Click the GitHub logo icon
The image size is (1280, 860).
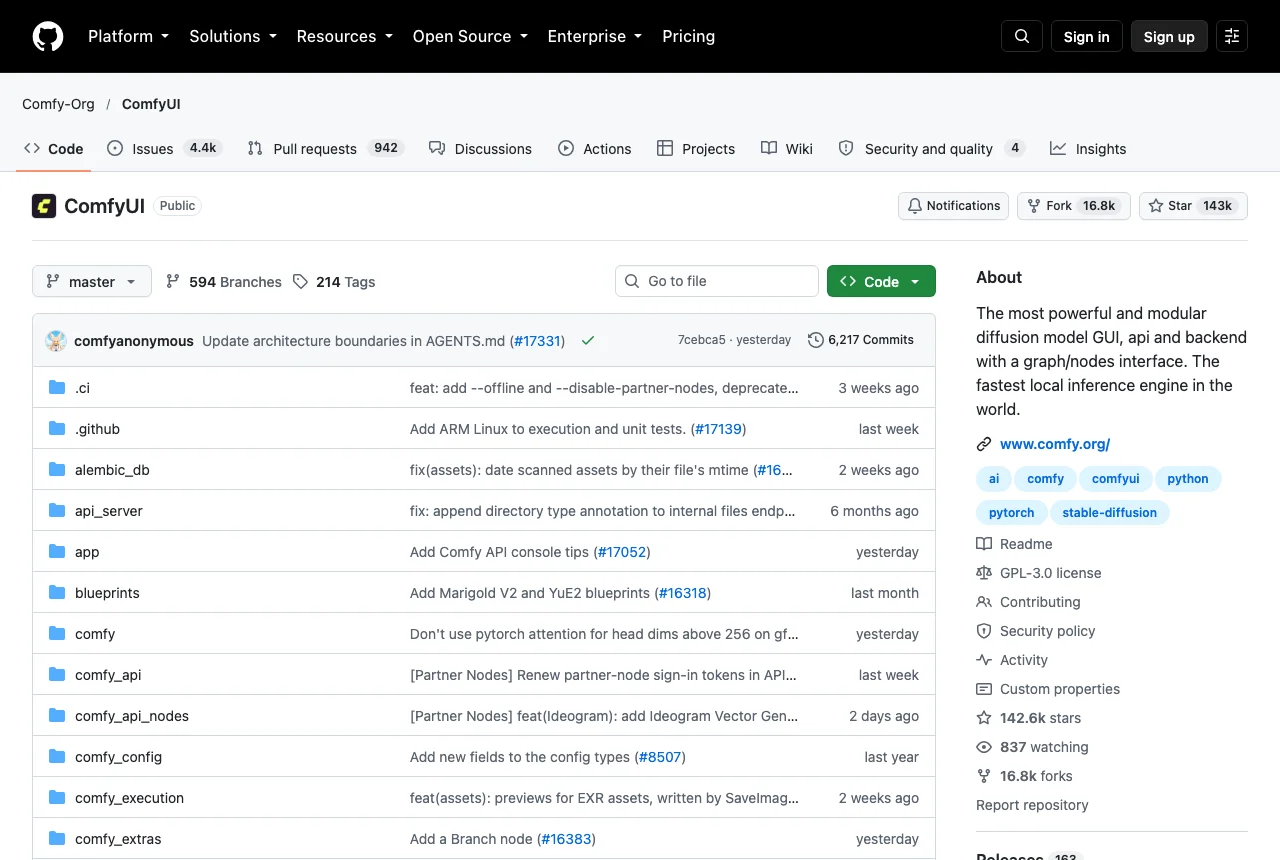48,36
